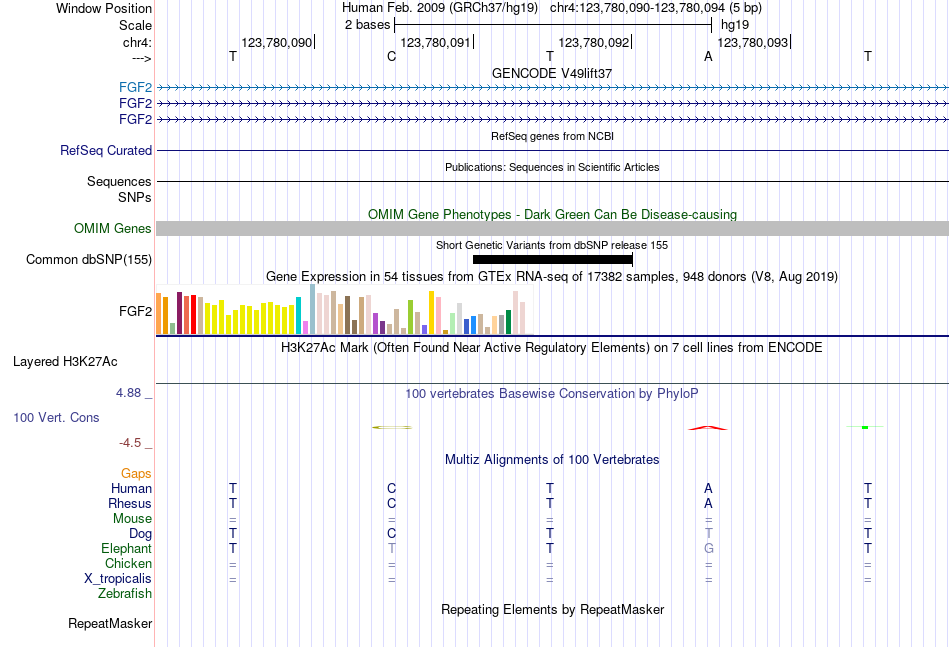Open Multiz Alignments of 100 Vertebrates title

(x=552, y=460)
